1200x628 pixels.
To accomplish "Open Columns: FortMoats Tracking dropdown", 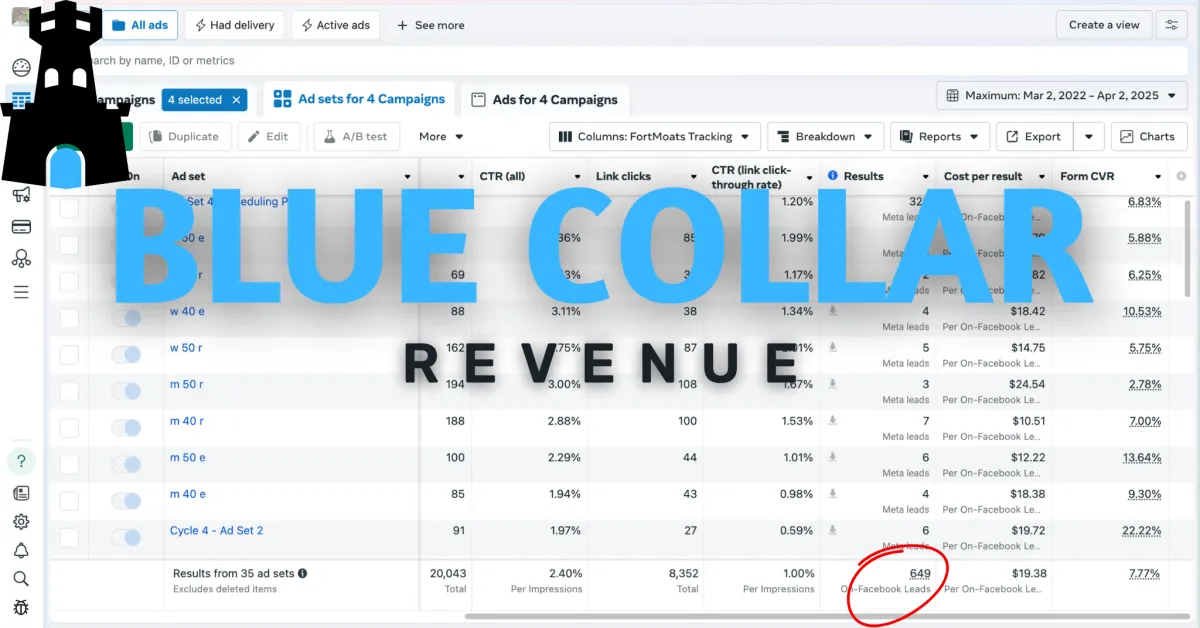I will [x=655, y=137].
